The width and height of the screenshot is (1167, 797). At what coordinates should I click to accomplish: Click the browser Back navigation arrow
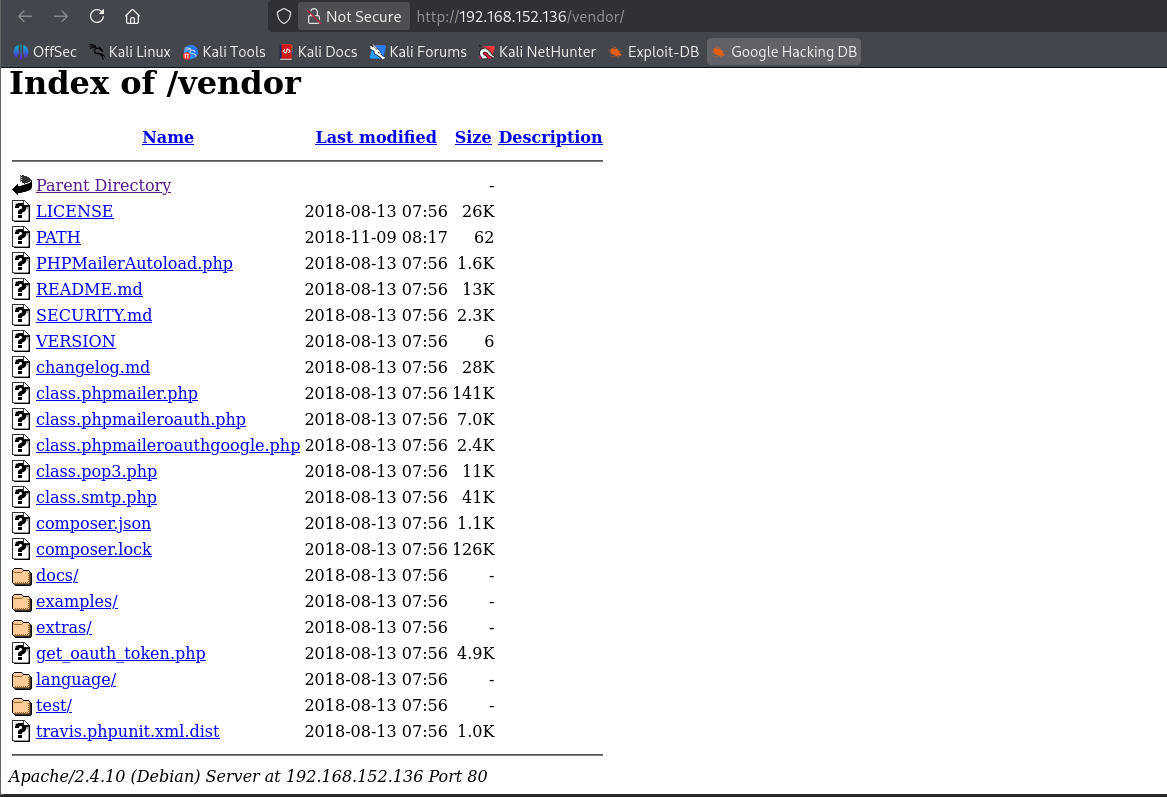[x=25, y=16]
